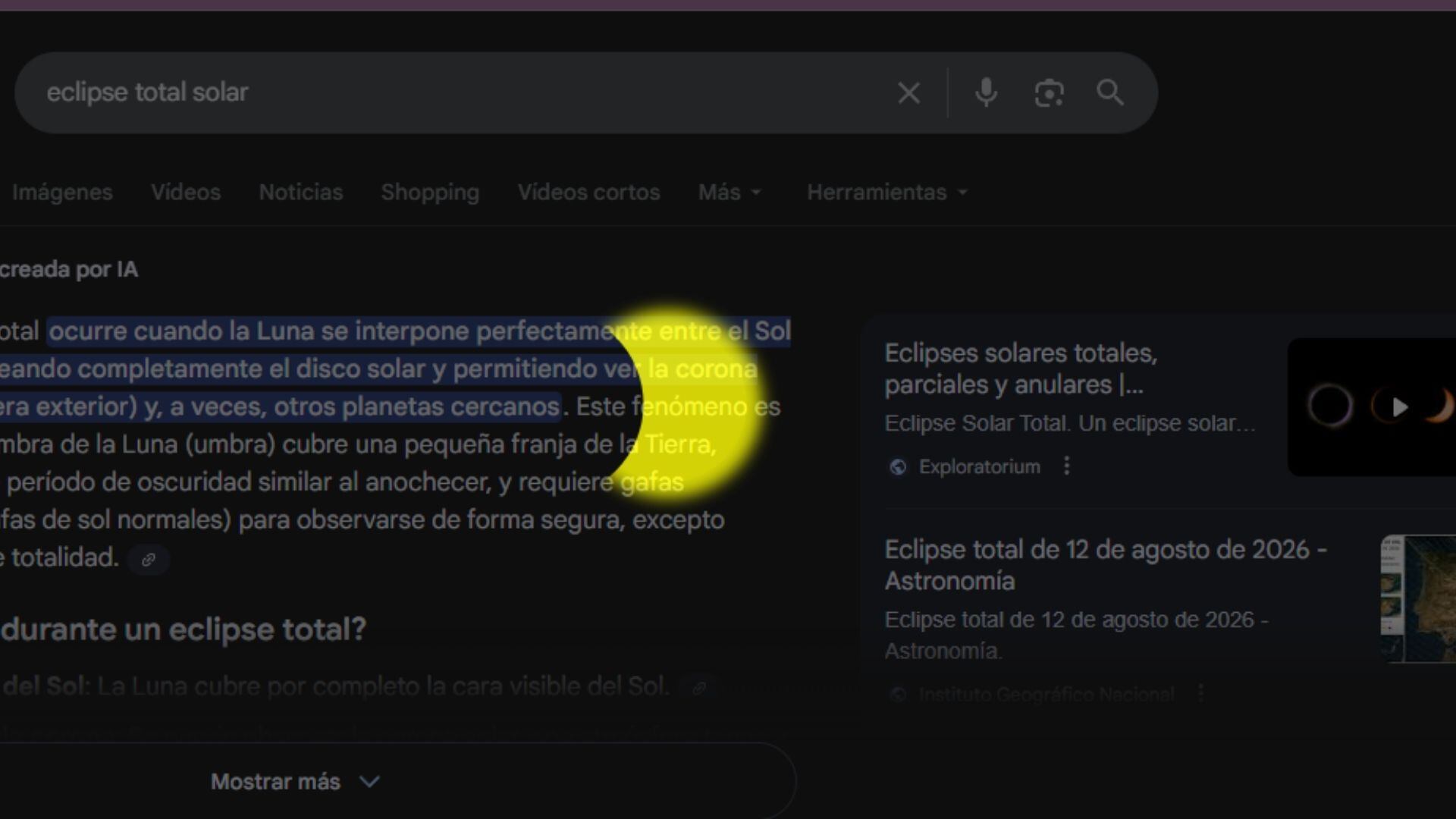Open the three-dot menu beside Instituto Geográfico Nacional
Screen dimensions: 1456x819
[1200, 692]
